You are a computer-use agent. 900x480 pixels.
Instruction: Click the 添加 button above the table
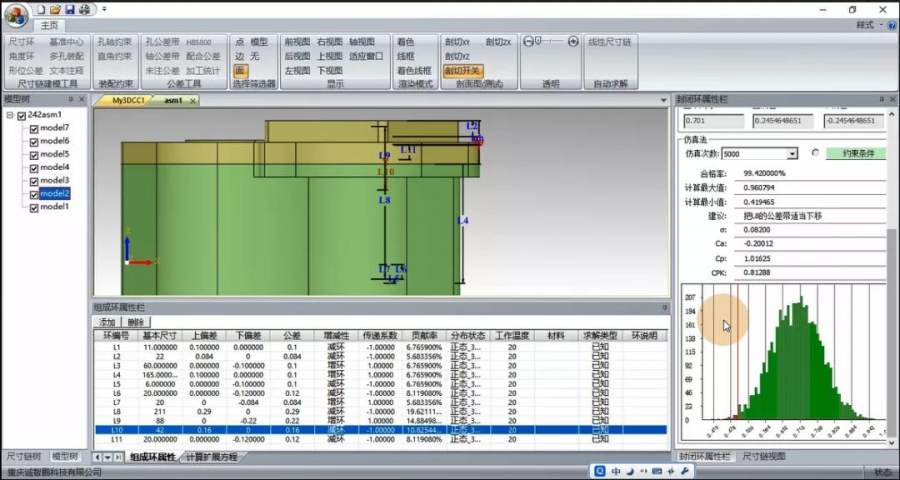pyautogui.click(x=108, y=322)
